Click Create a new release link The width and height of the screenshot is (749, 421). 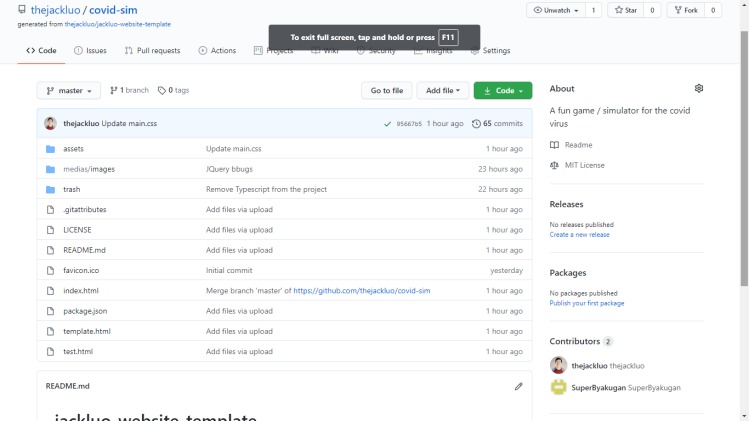pos(579,235)
